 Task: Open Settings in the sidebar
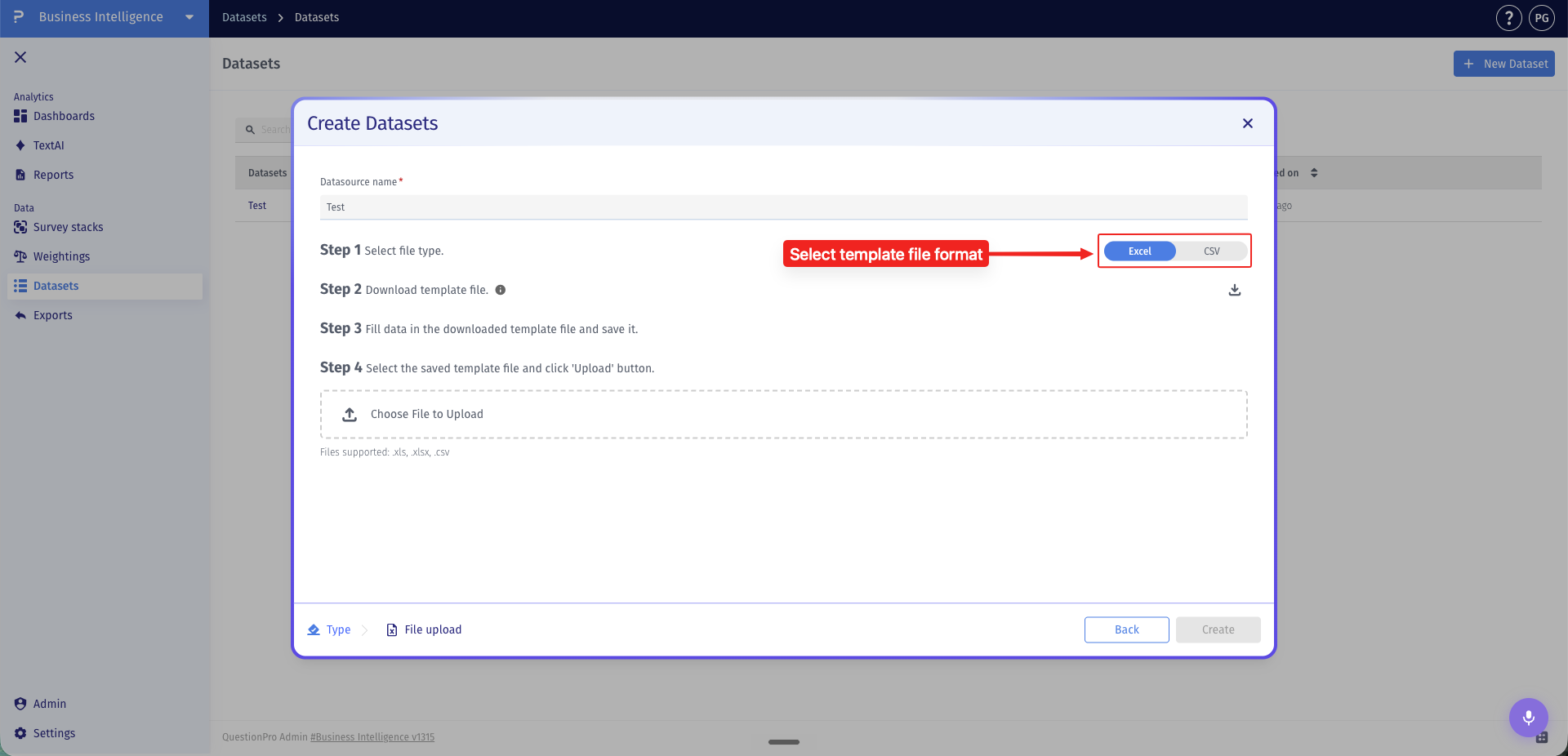(54, 733)
